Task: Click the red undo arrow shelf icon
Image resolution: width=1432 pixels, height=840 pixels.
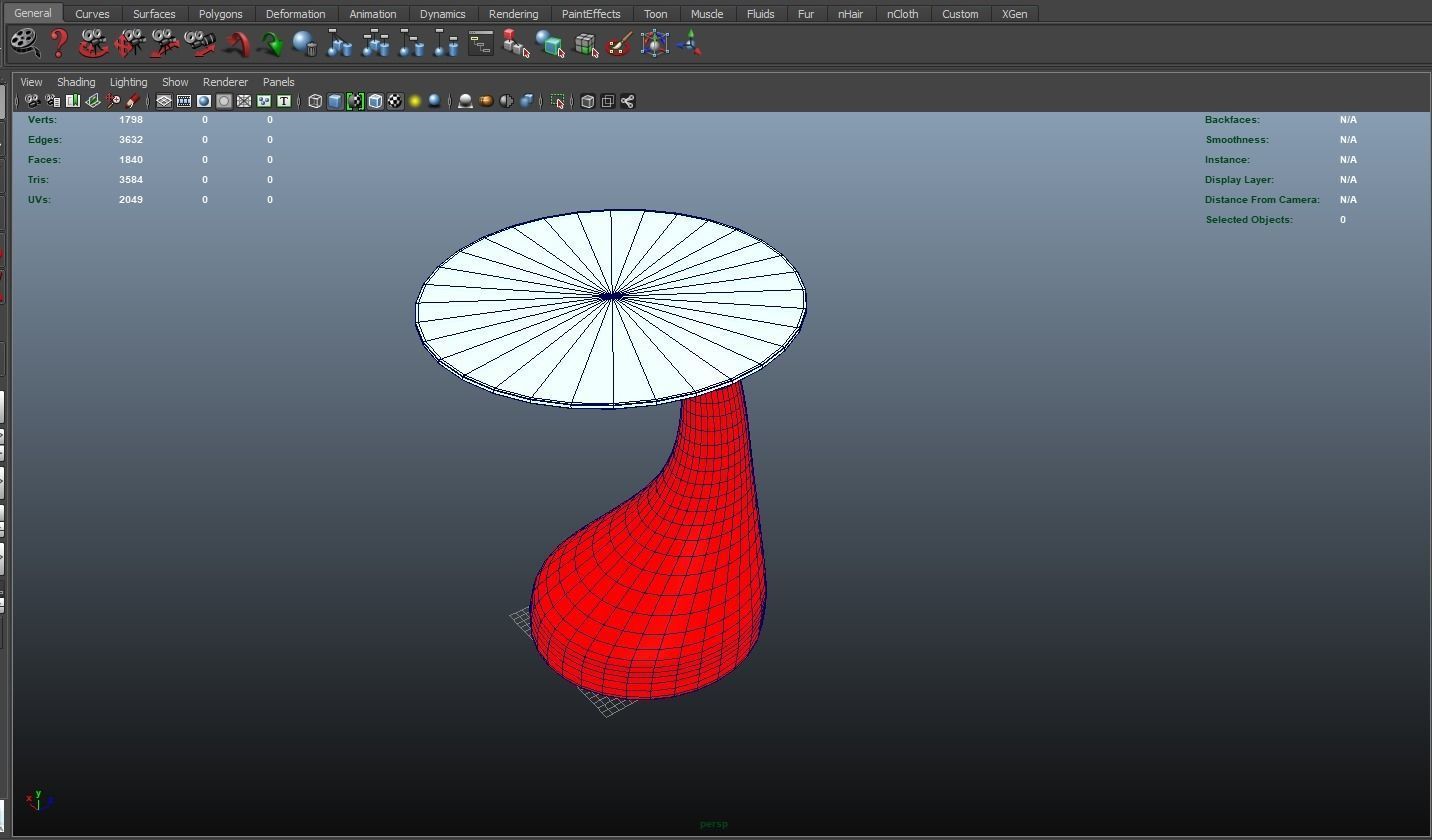Action: pos(237,44)
